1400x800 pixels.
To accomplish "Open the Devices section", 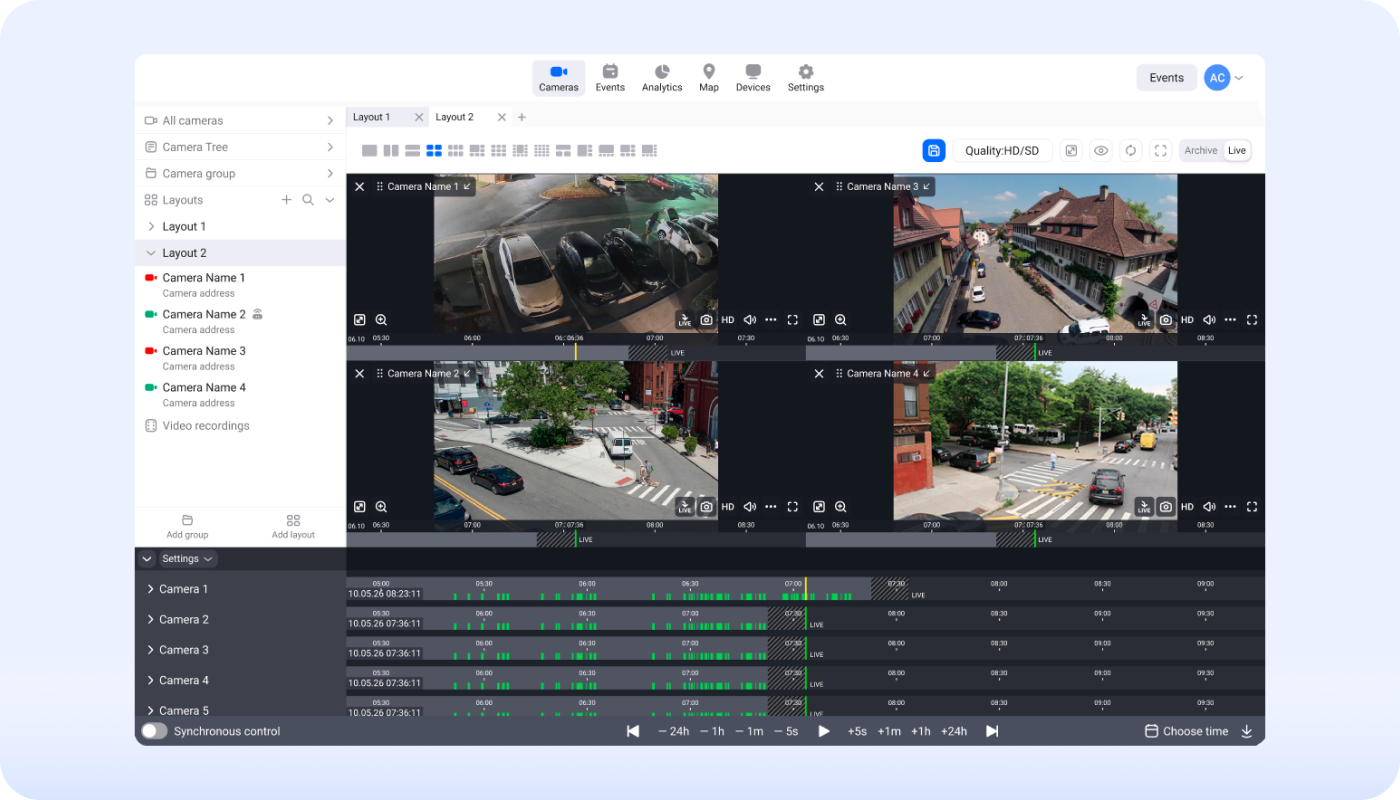I will [753, 78].
